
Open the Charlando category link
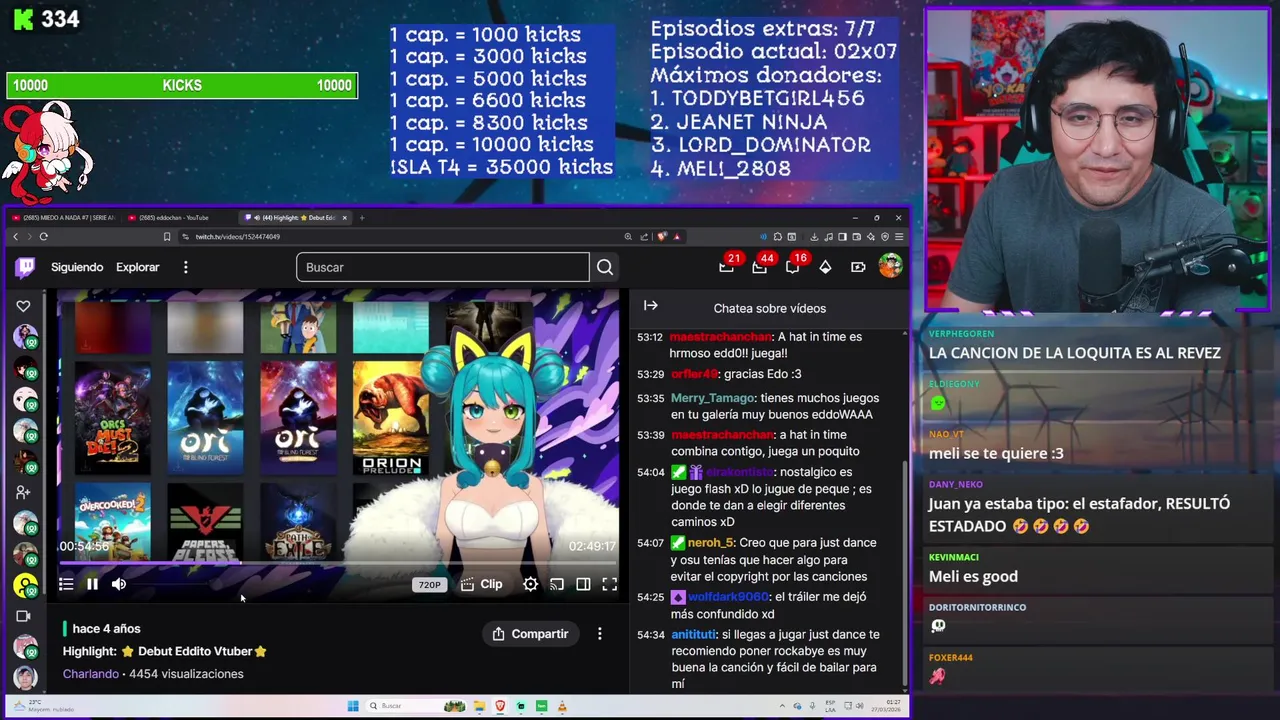pos(90,674)
